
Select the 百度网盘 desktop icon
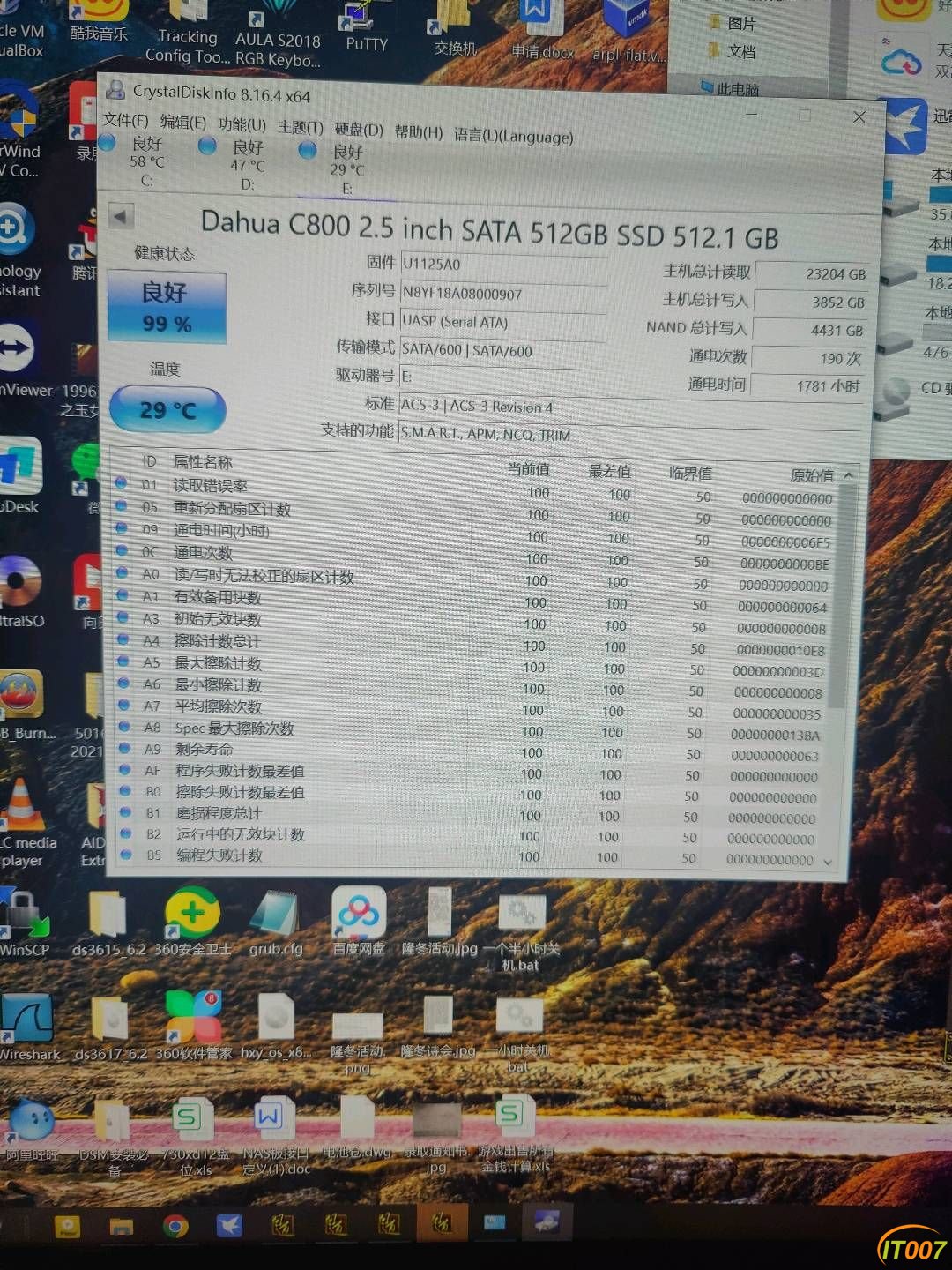point(359,923)
